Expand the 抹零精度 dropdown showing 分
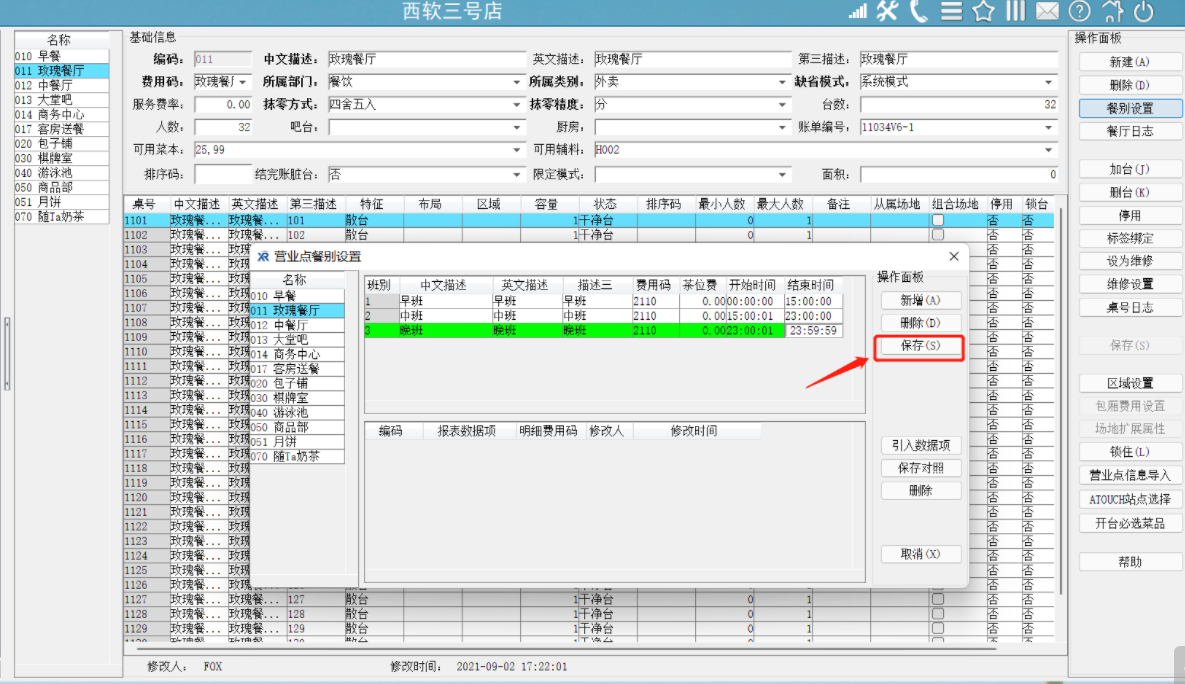 (781, 104)
